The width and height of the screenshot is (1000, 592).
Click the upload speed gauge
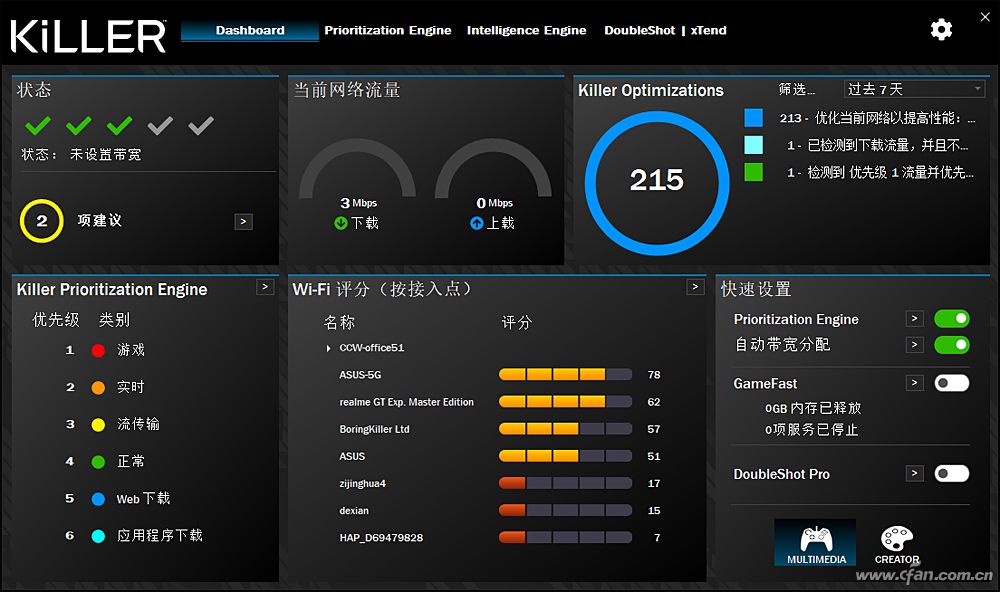[494, 169]
